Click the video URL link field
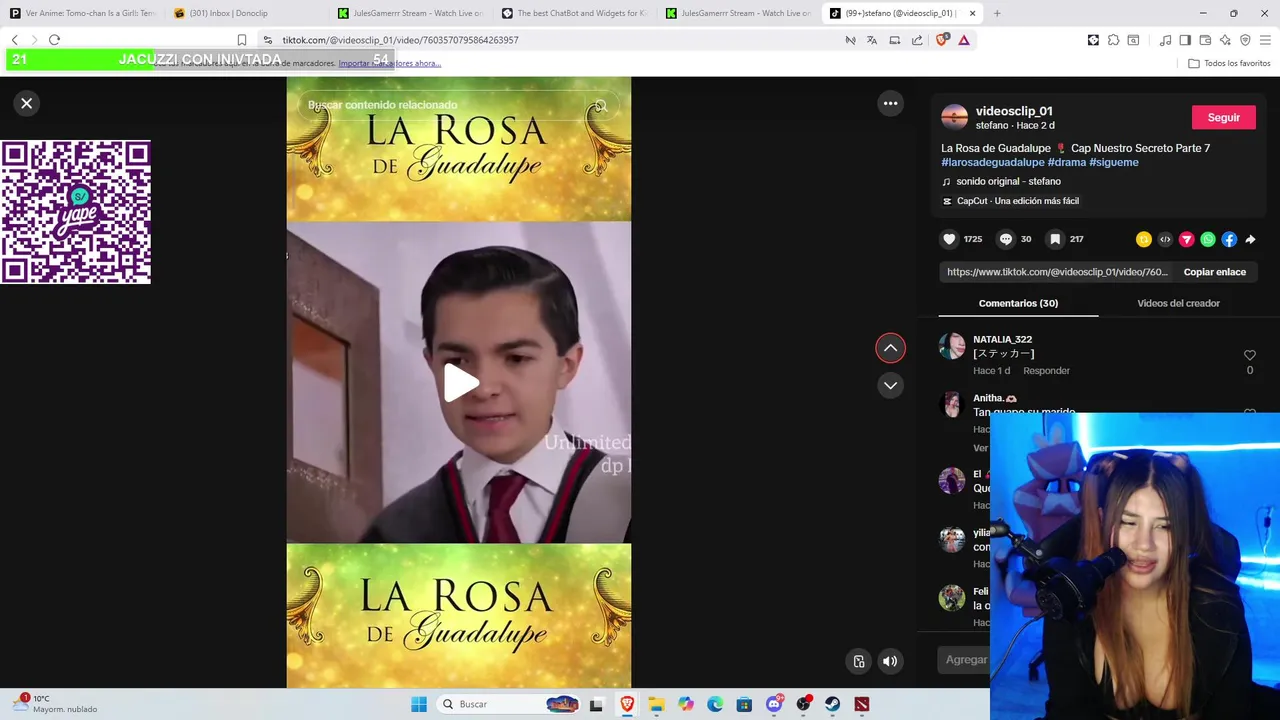 pos(1057,272)
